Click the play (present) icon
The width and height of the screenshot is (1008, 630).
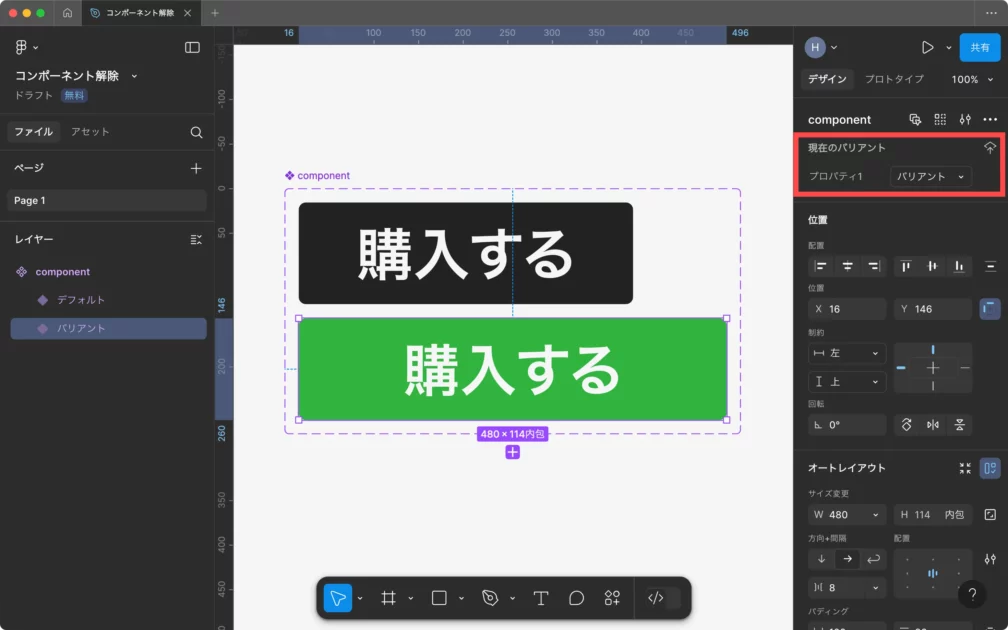927,47
